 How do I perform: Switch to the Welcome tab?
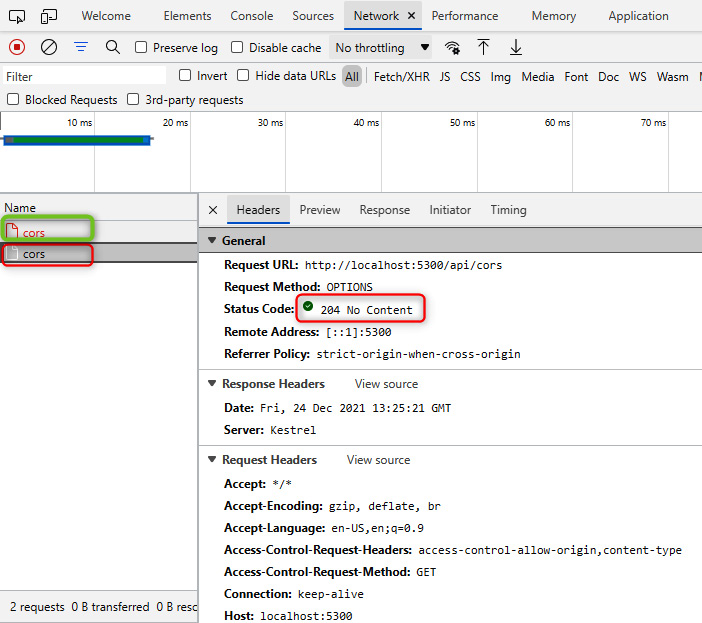[106, 16]
